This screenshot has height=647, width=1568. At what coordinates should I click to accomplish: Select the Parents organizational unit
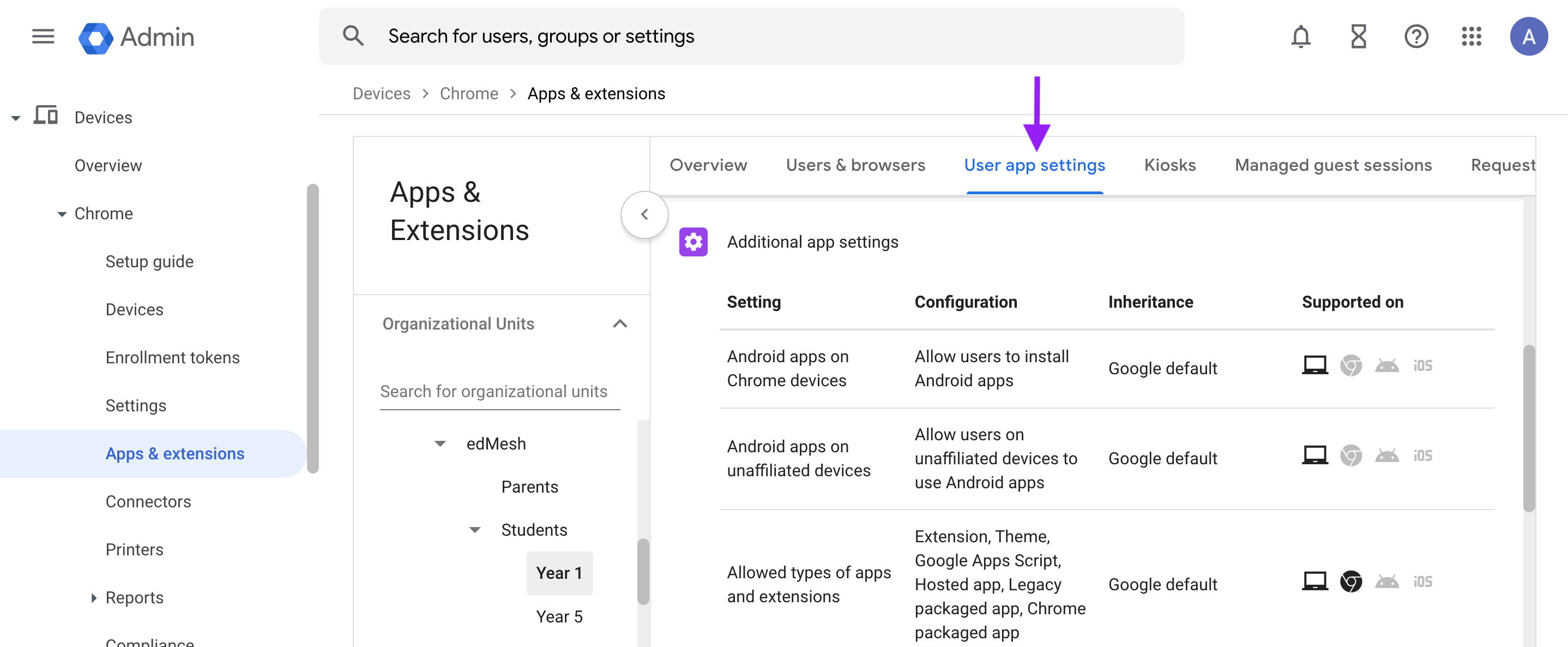529,487
